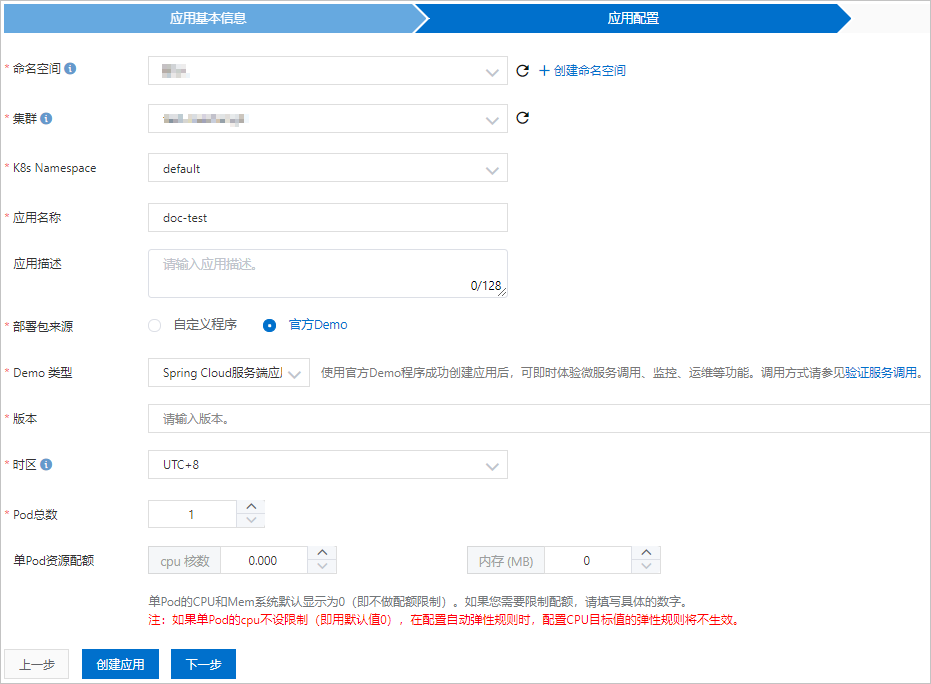
Task: Open the 时区 UTC+8 dropdown
Action: point(328,464)
